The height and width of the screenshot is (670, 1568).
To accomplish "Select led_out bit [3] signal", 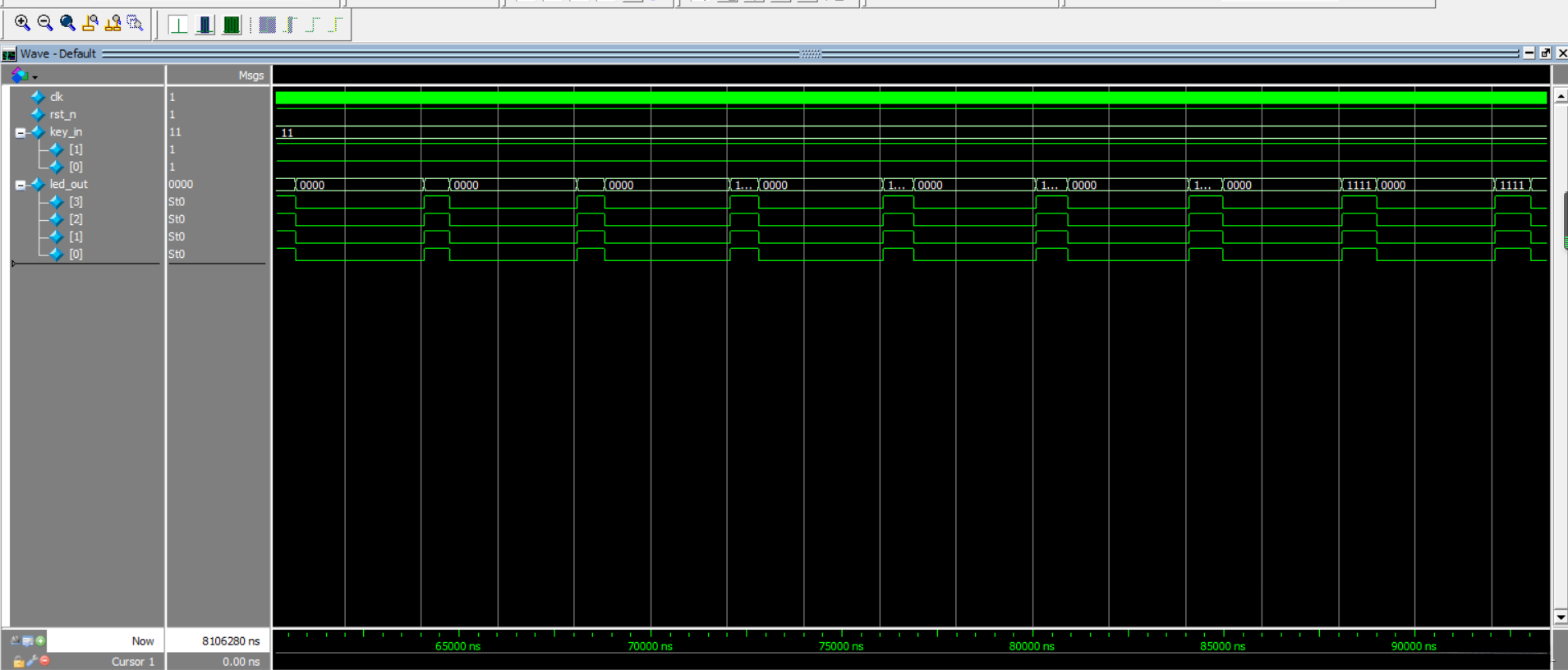I will [76, 202].
